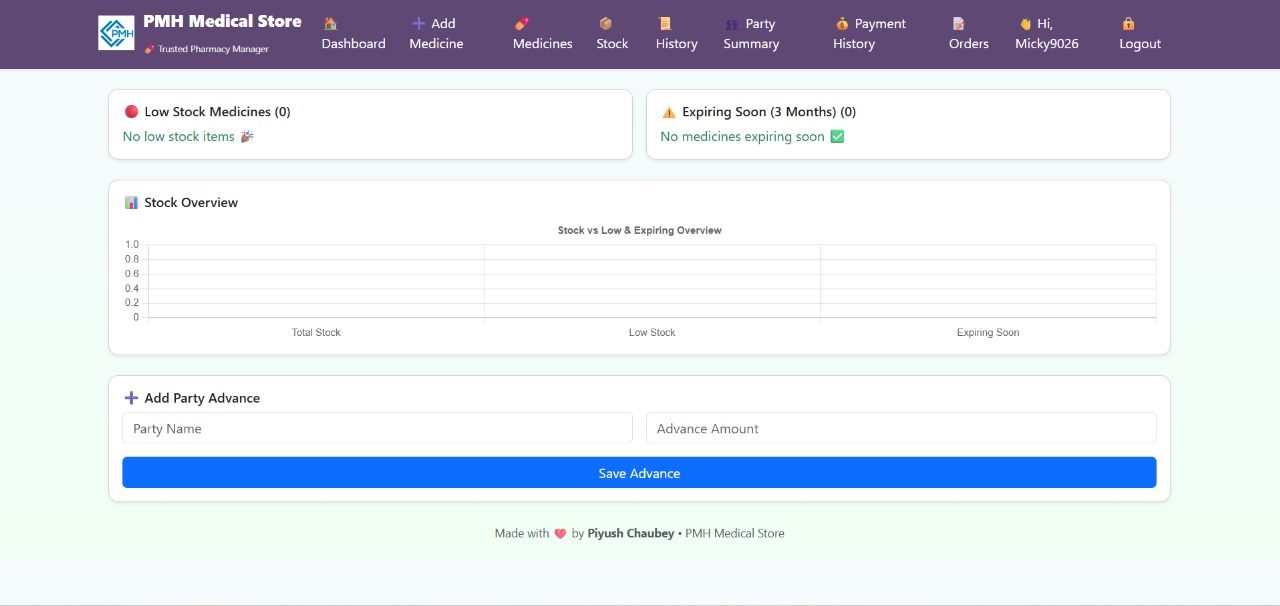Click the money bag Payment History icon
Viewport: 1280px width, 606px height.
click(x=842, y=23)
